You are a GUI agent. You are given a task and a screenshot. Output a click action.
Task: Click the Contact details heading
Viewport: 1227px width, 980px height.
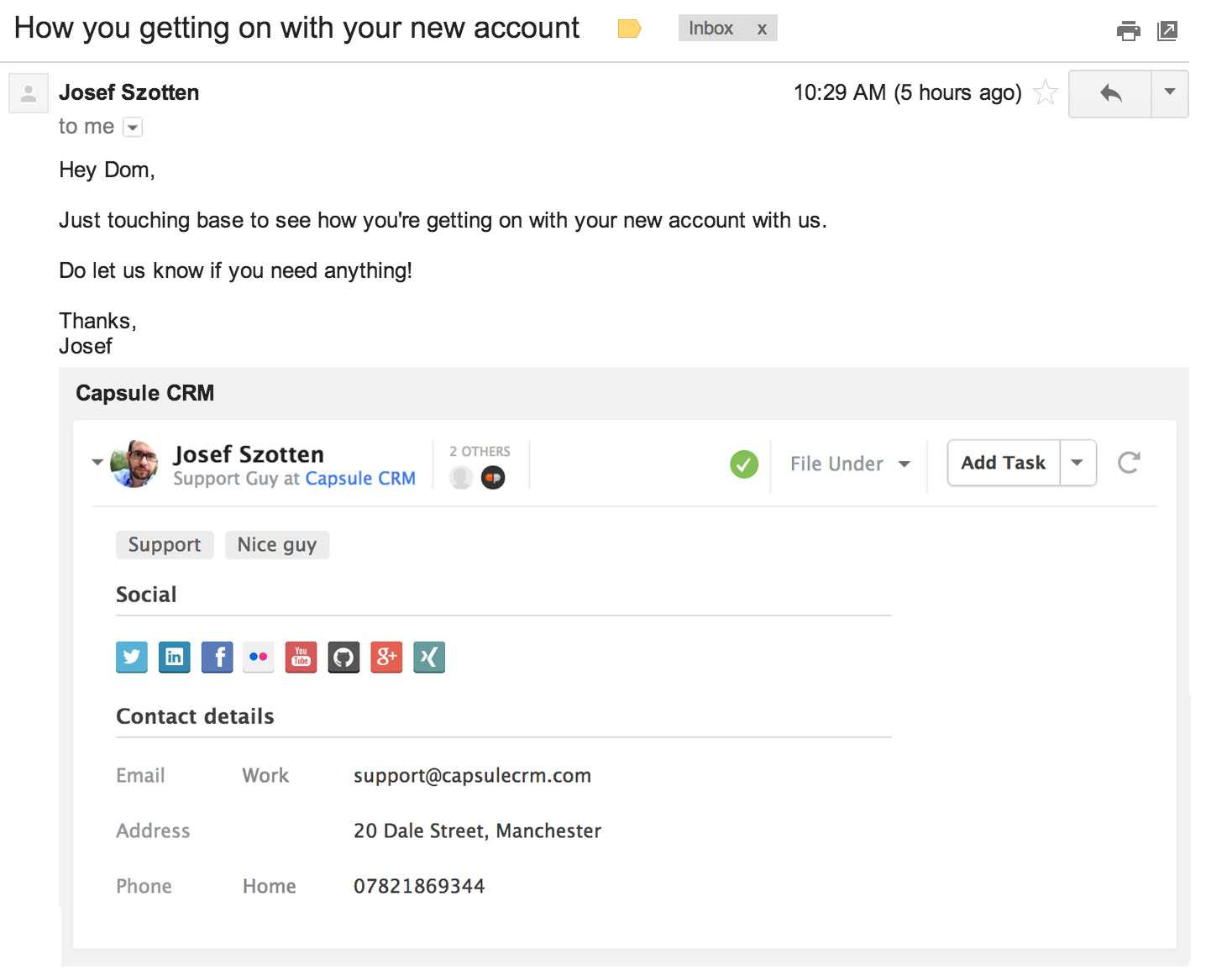[195, 716]
